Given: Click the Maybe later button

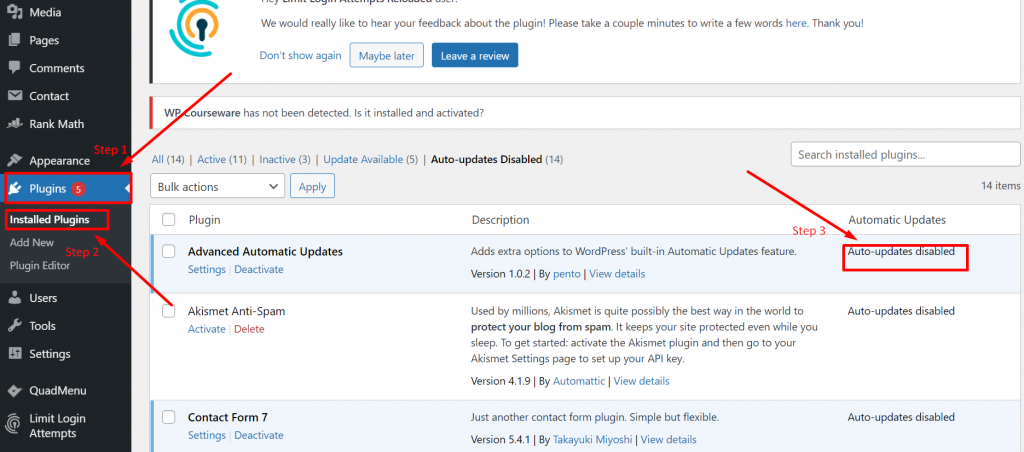Looking at the screenshot, I should [387, 56].
